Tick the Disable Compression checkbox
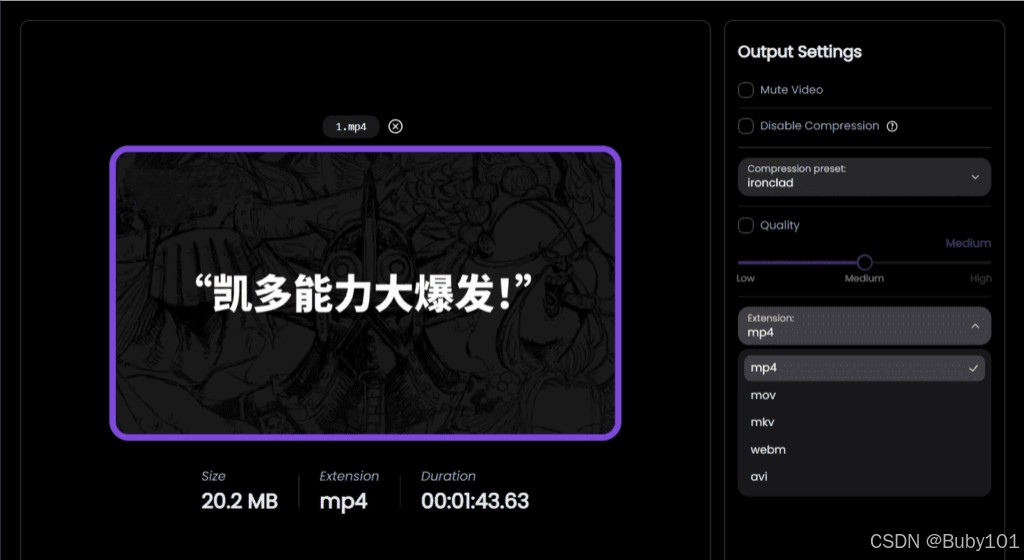This screenshot has height=560, width=1024. click(x=746, y=126)
